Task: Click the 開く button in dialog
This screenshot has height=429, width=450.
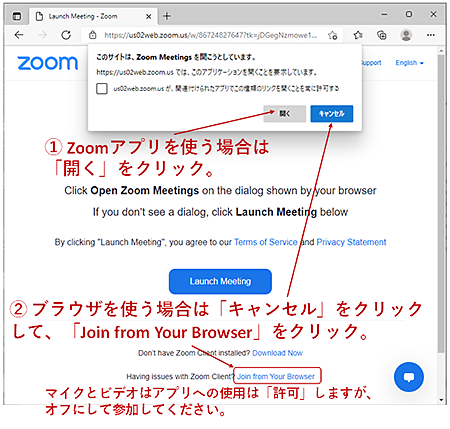Action: click(x=285, y=114)
